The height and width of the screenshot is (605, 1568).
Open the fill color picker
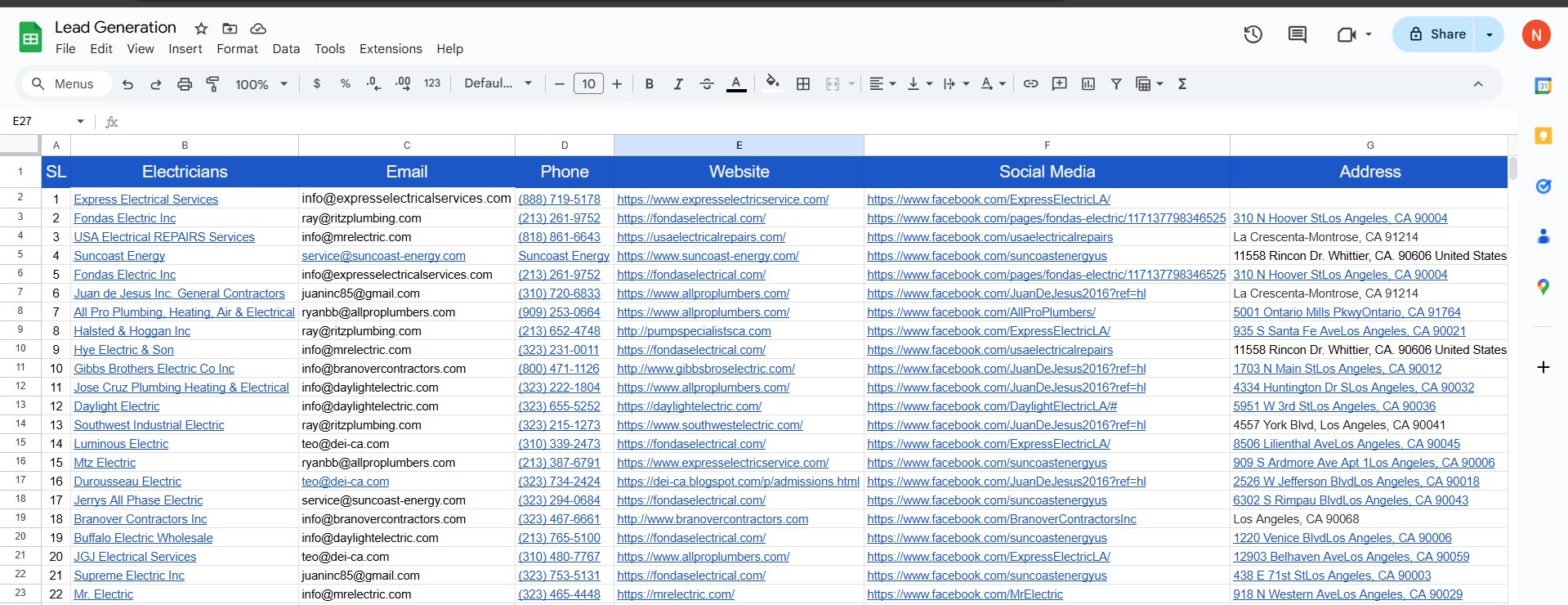pos(772,84)
